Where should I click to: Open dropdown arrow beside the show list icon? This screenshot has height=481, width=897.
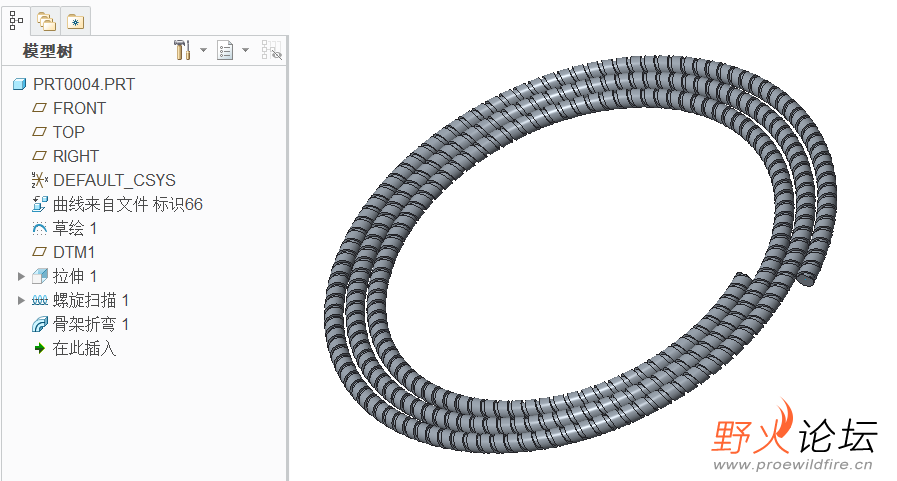point(245,50)
